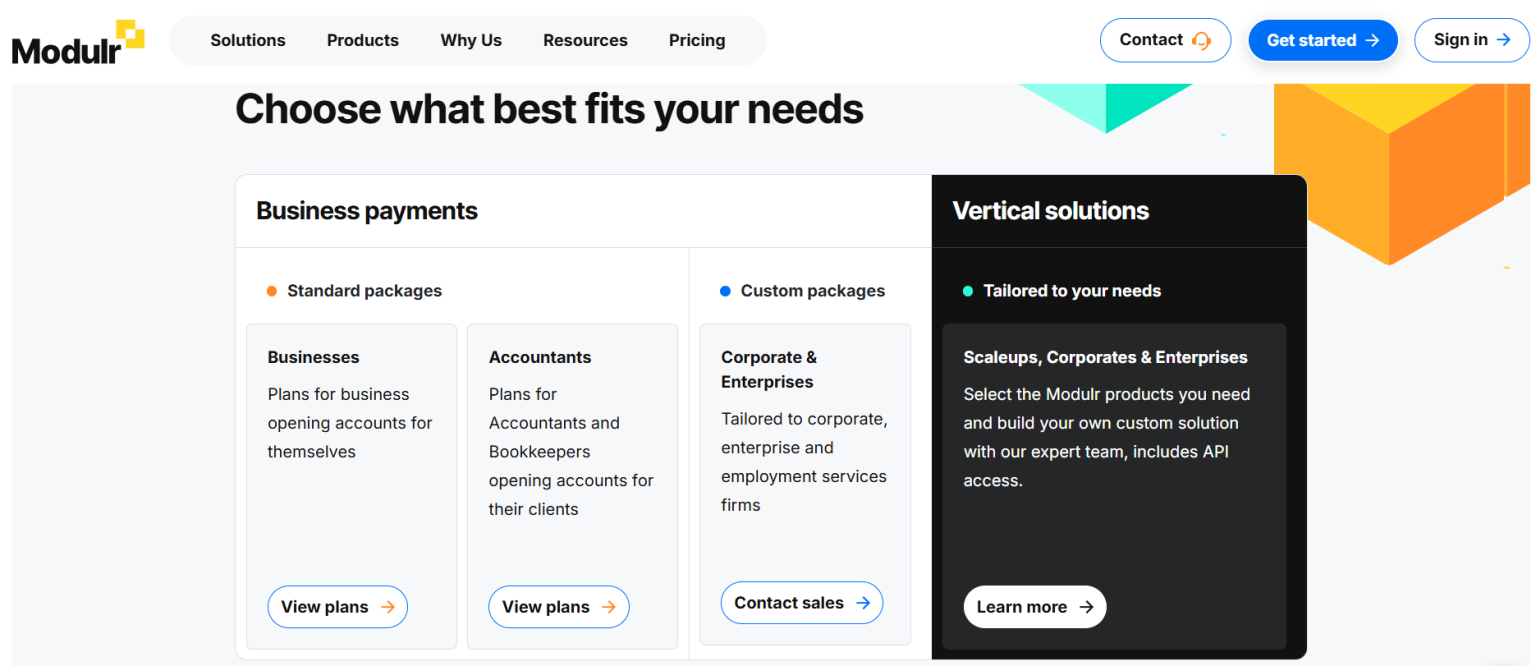Click the arrow inside Contact sales
This screenshot has width=1536, height=666.
coord(862,603)
